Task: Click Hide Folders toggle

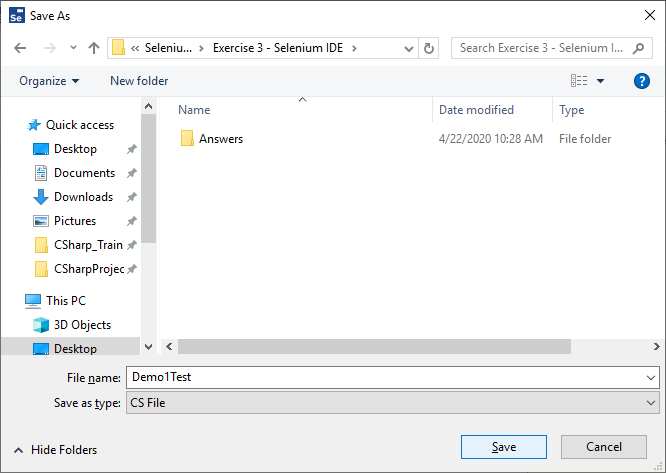Action: click(x=55, y=450)
